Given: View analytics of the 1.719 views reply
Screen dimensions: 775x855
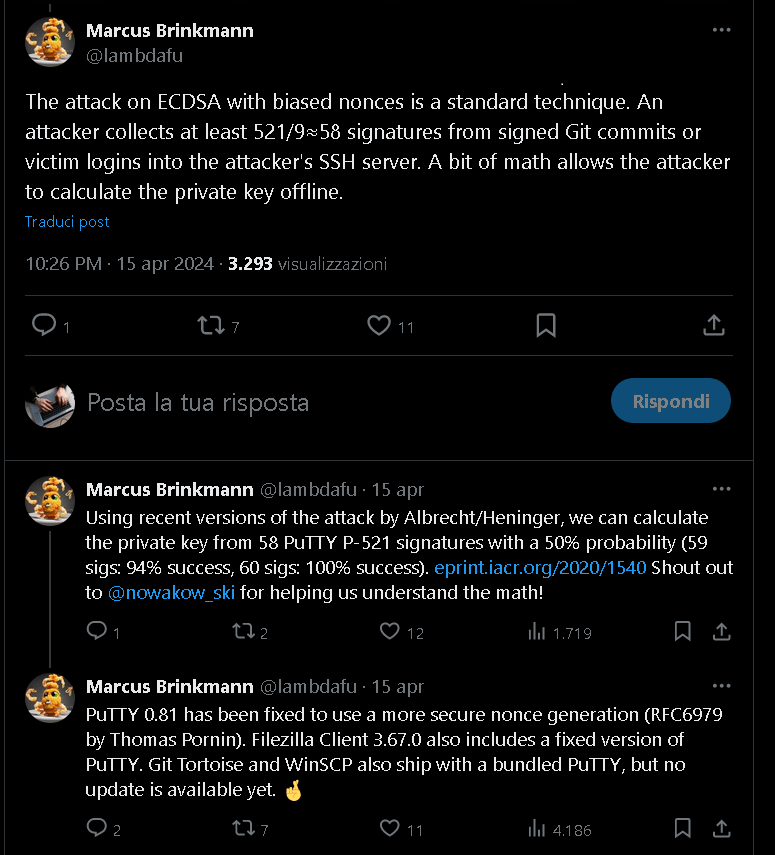Looking at the screenshot, I should pos(537,631).
